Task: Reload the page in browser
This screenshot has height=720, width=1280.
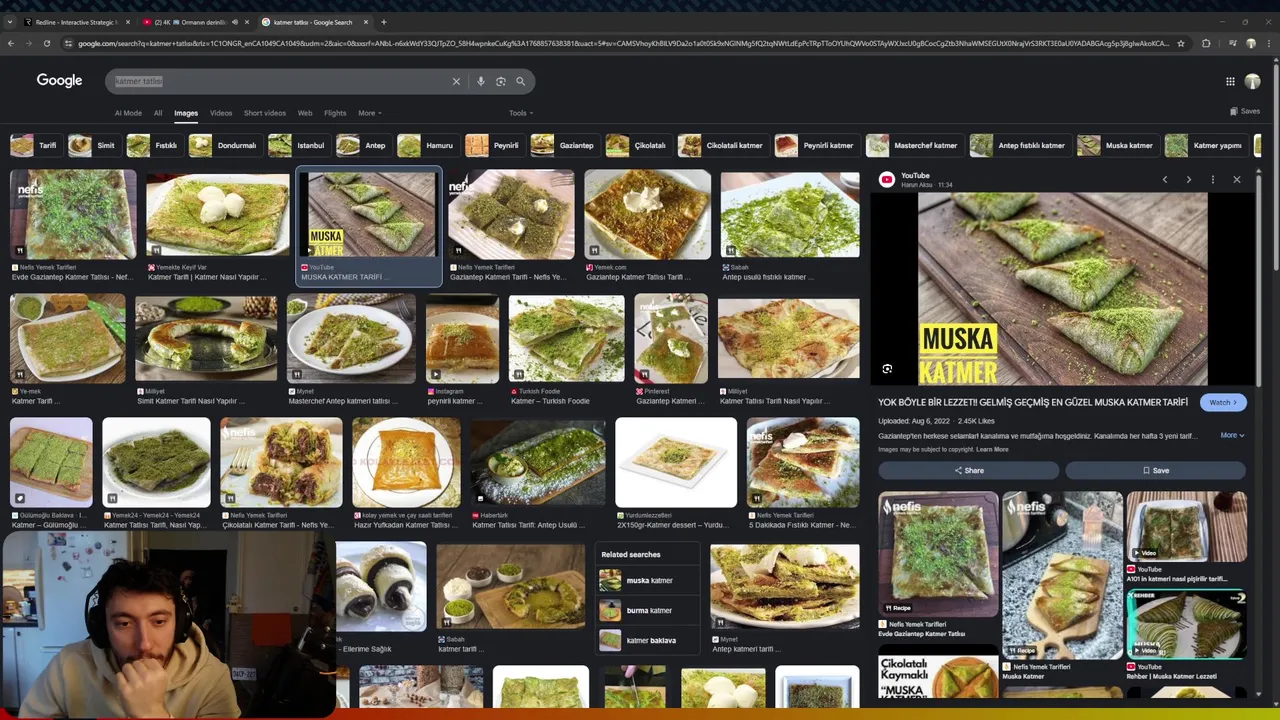Action: 47,43
